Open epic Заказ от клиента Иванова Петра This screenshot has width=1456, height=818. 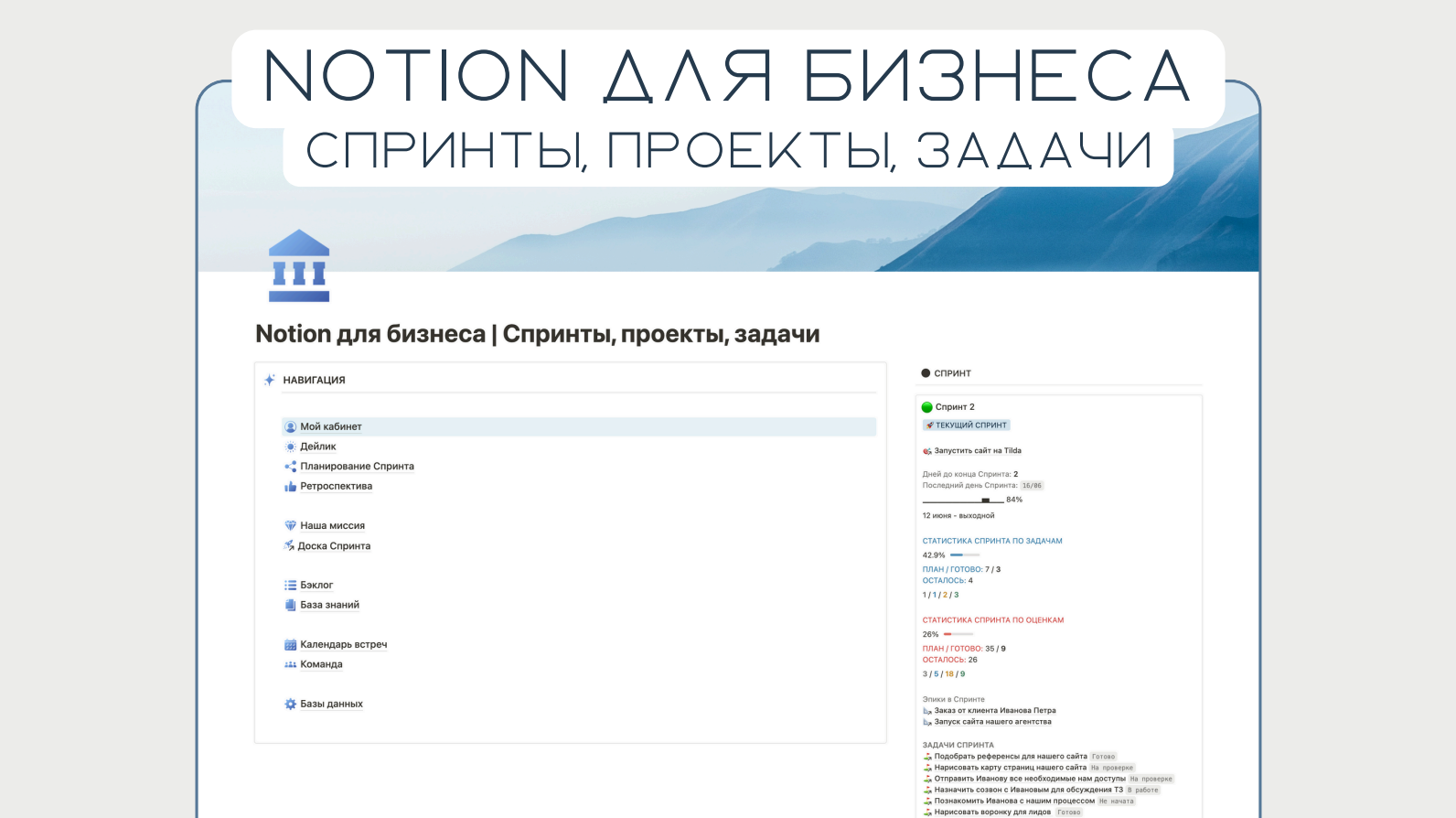[x=994, y=711]
